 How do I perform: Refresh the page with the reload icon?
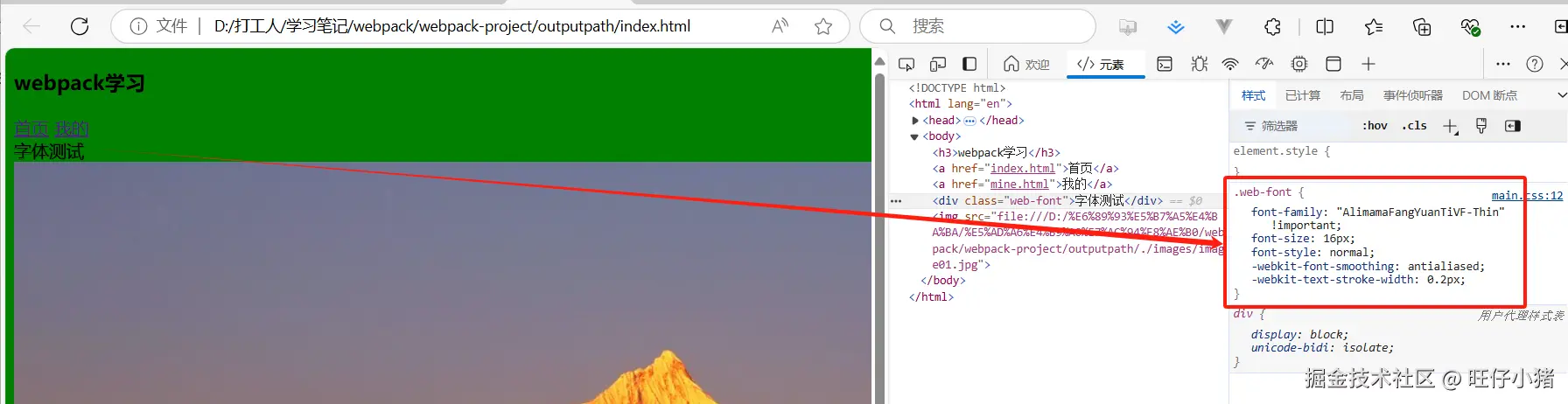[80, 26]
